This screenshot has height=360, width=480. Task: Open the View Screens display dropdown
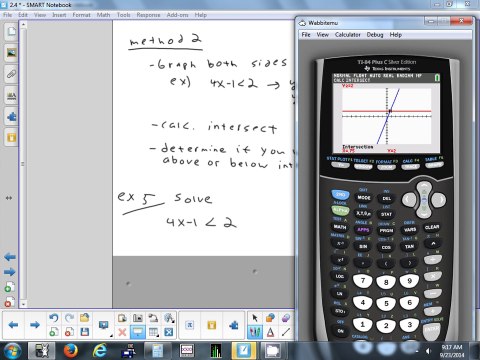coord(104,325)
